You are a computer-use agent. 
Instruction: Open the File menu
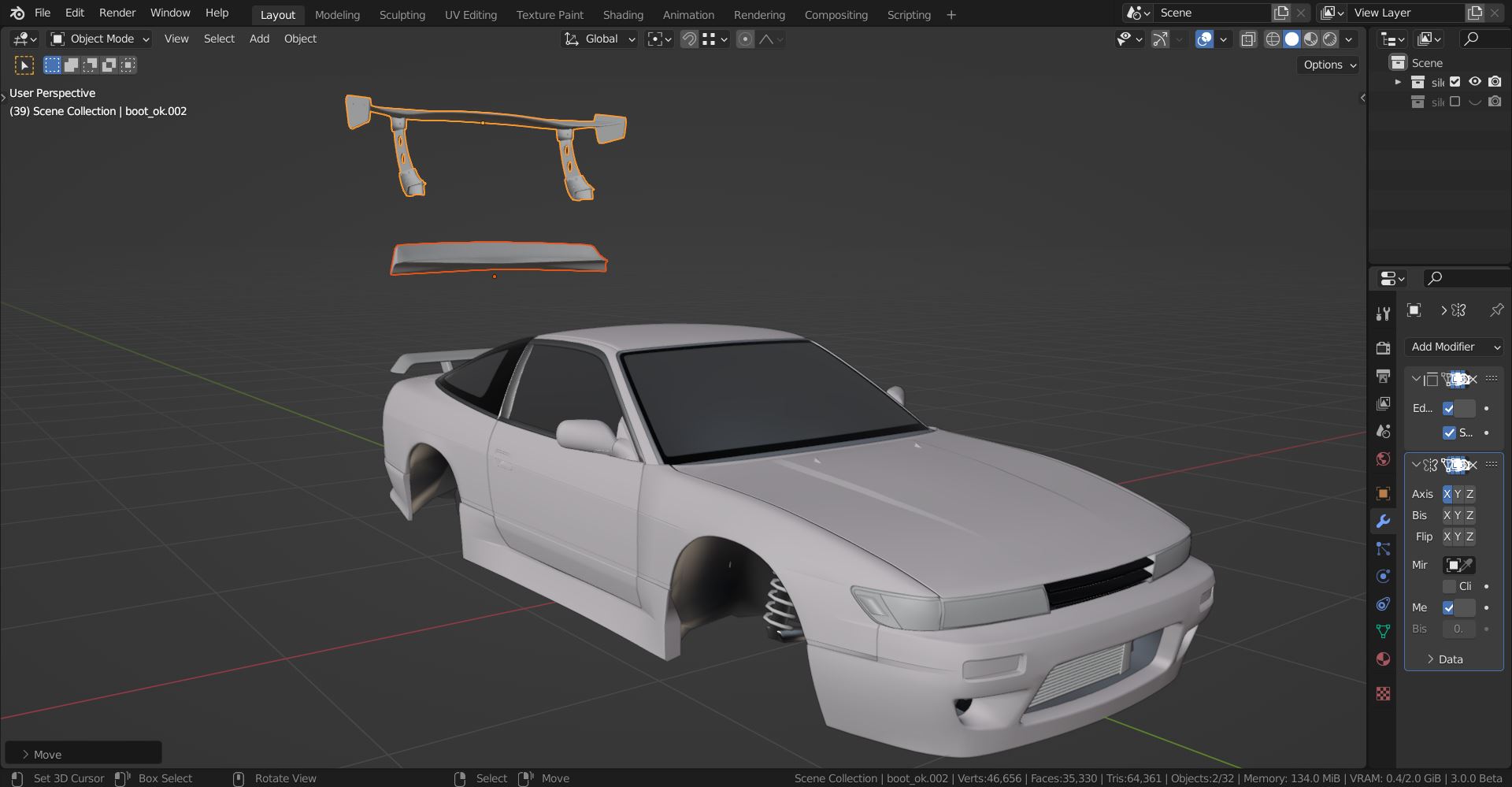click(43, 13)
